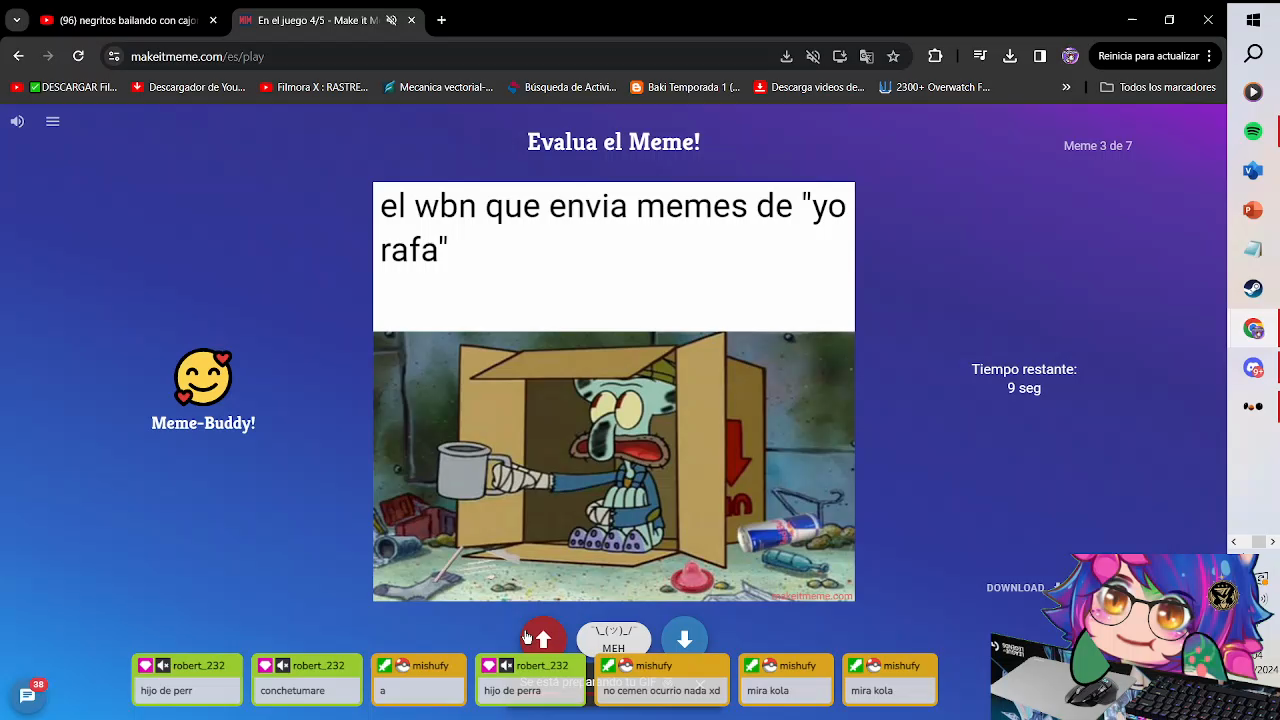1280x720 pixels.
Task: Open the Todos los marcadores folder
Action: pos(1158,87)
